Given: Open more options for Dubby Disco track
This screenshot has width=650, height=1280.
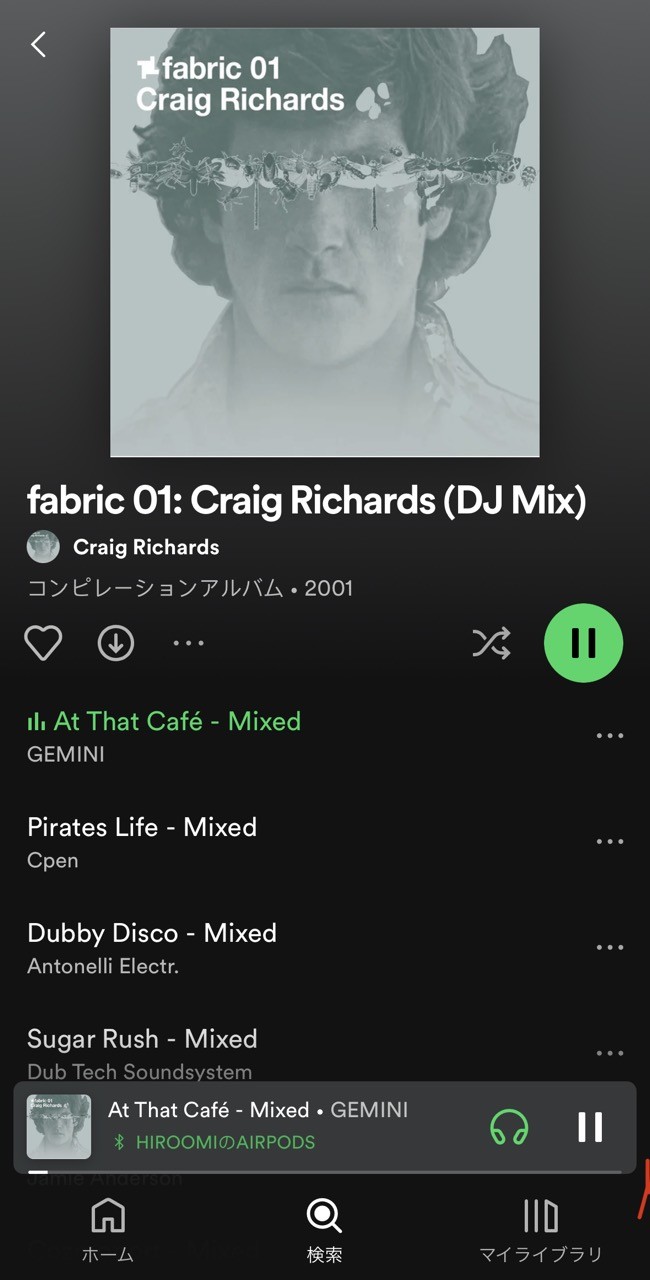Looking at the screenshot, I should point(610,948).
